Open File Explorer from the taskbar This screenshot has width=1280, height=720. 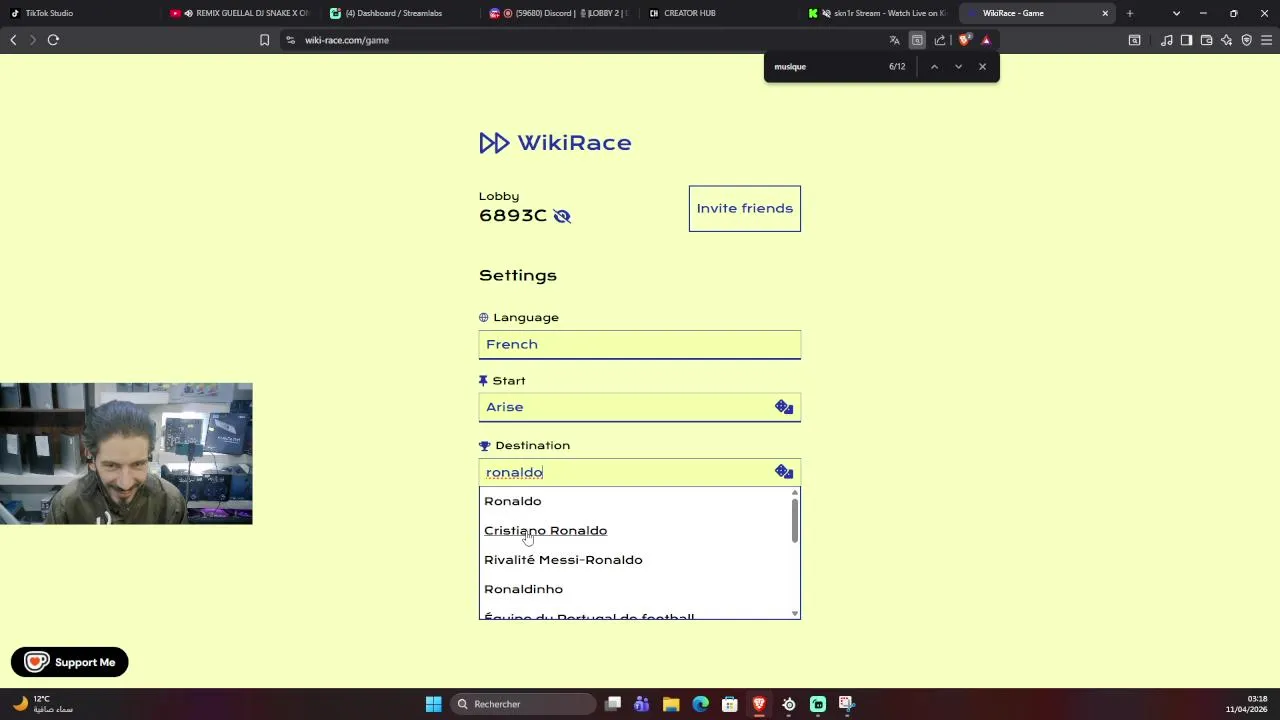click(671, 704)
